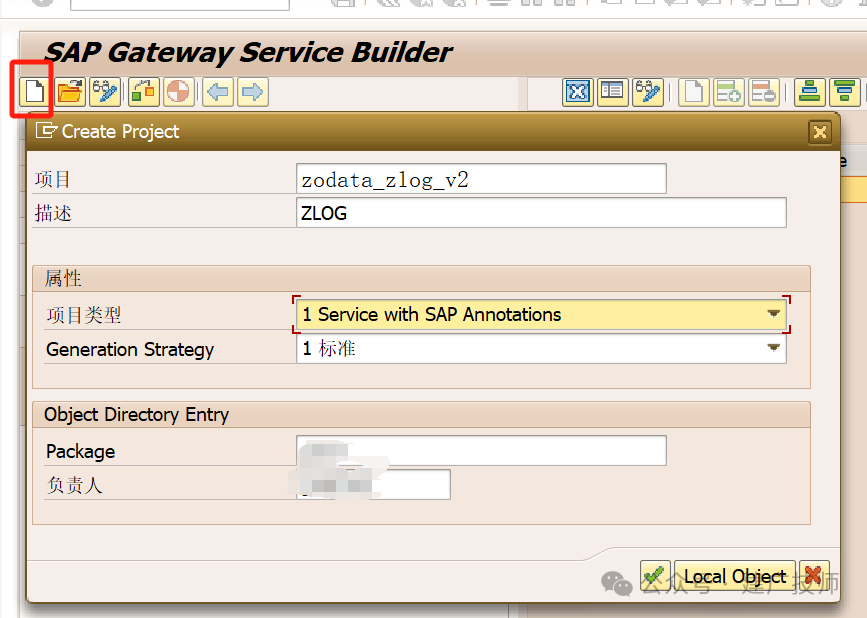
Task: Cancel dialog with the red X button
Action: 814,576
